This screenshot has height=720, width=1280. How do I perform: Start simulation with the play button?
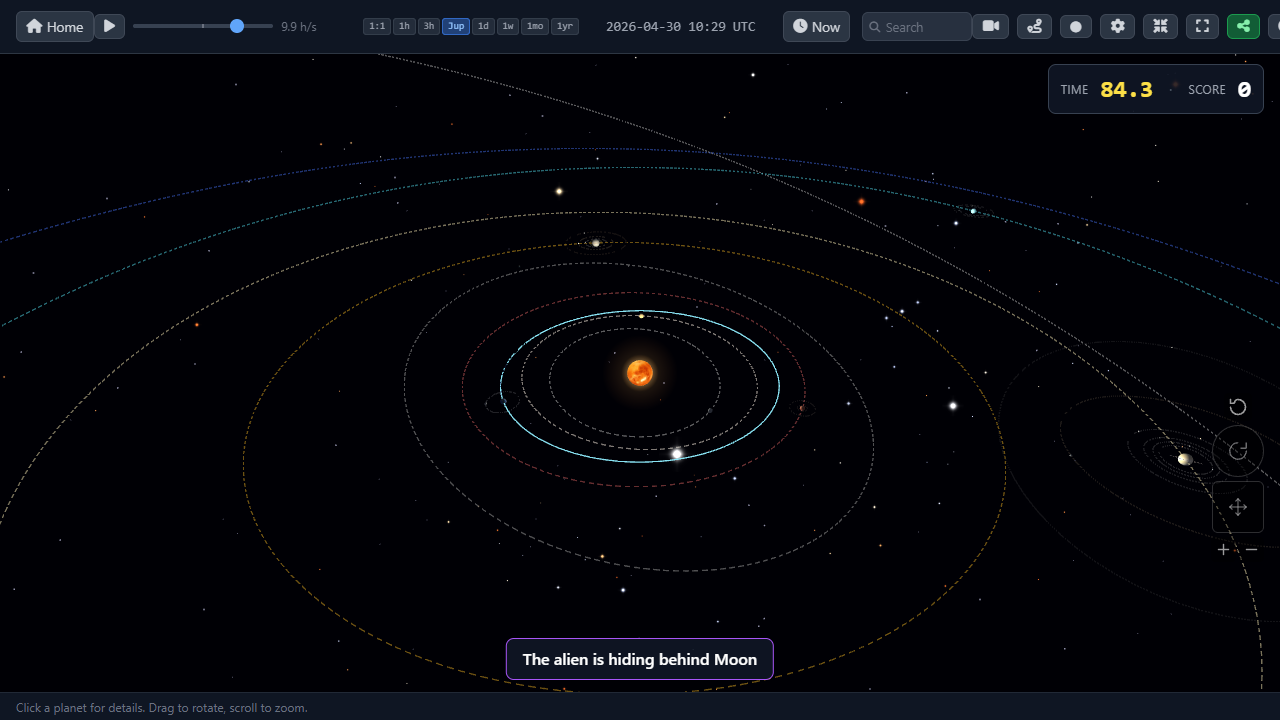pos(110,26)
